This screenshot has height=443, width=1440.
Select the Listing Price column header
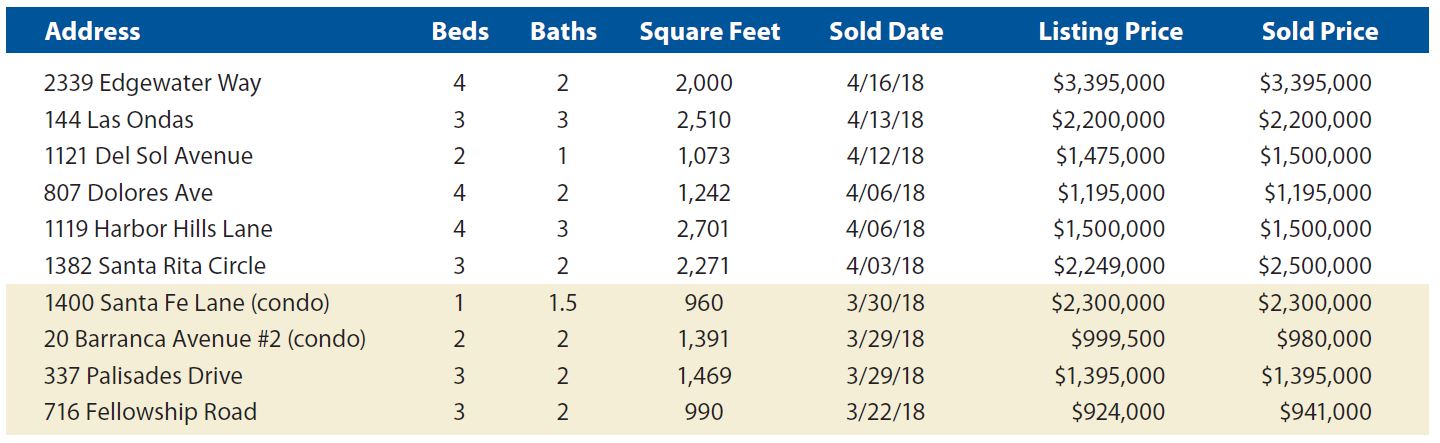click(1110, 32)
